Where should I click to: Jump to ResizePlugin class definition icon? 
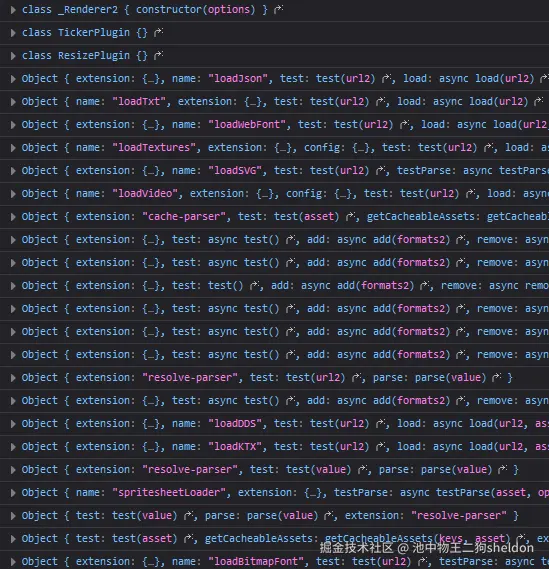click(158, 55)
